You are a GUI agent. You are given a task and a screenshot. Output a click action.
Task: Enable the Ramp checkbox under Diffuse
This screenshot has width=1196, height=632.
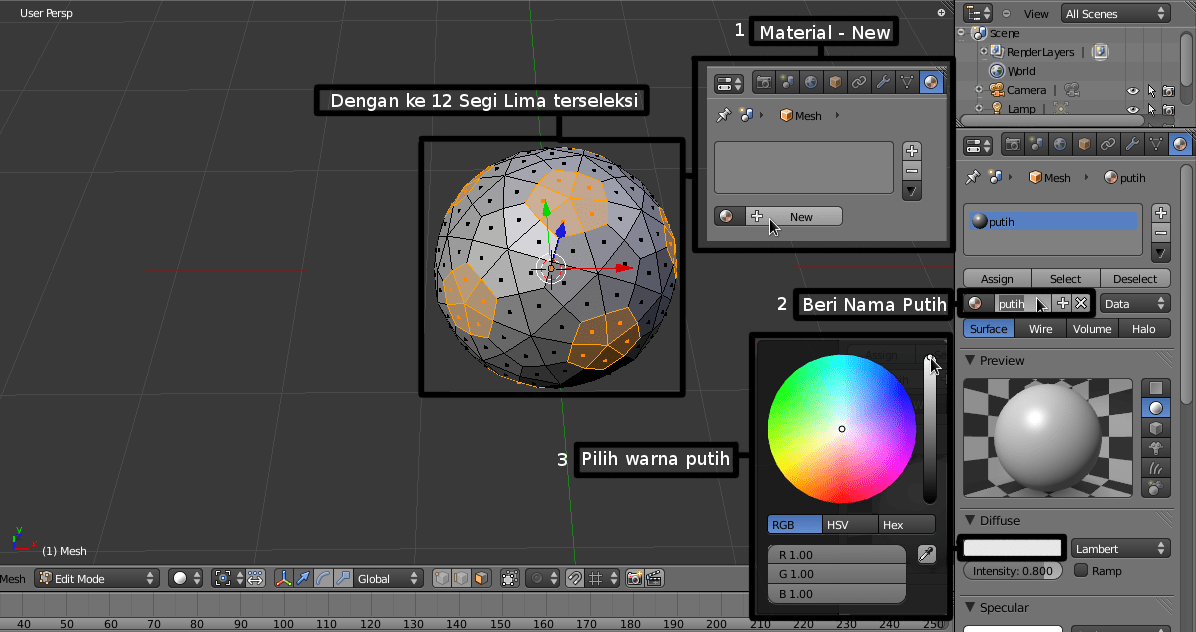(1081, 570)
